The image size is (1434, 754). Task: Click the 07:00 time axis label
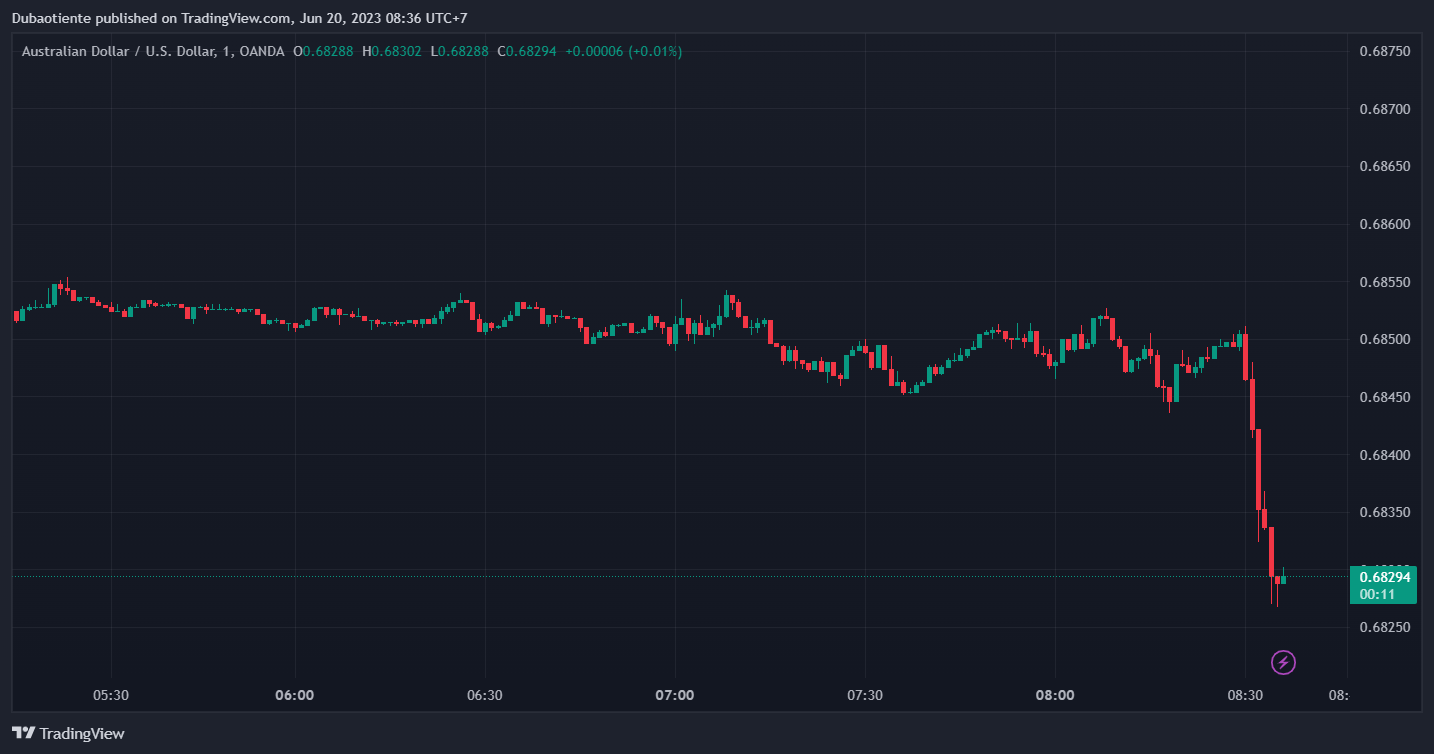coord(675,695)
